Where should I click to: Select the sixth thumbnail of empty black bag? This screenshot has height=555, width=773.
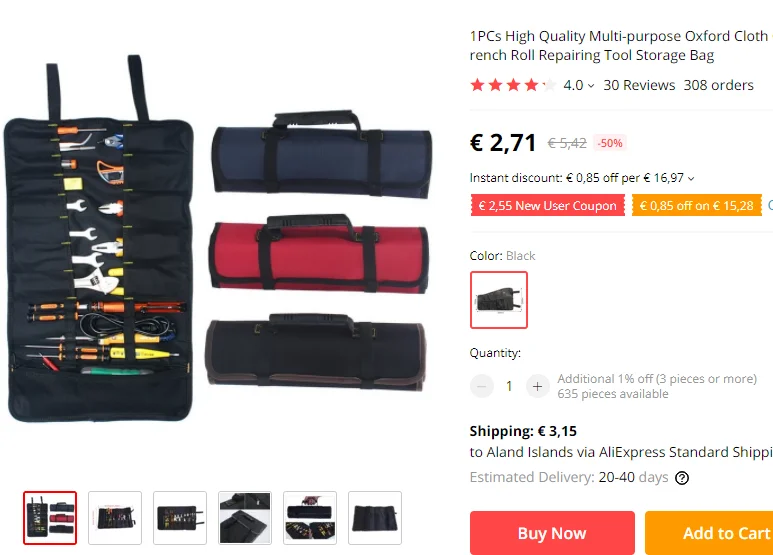[375, 518]
